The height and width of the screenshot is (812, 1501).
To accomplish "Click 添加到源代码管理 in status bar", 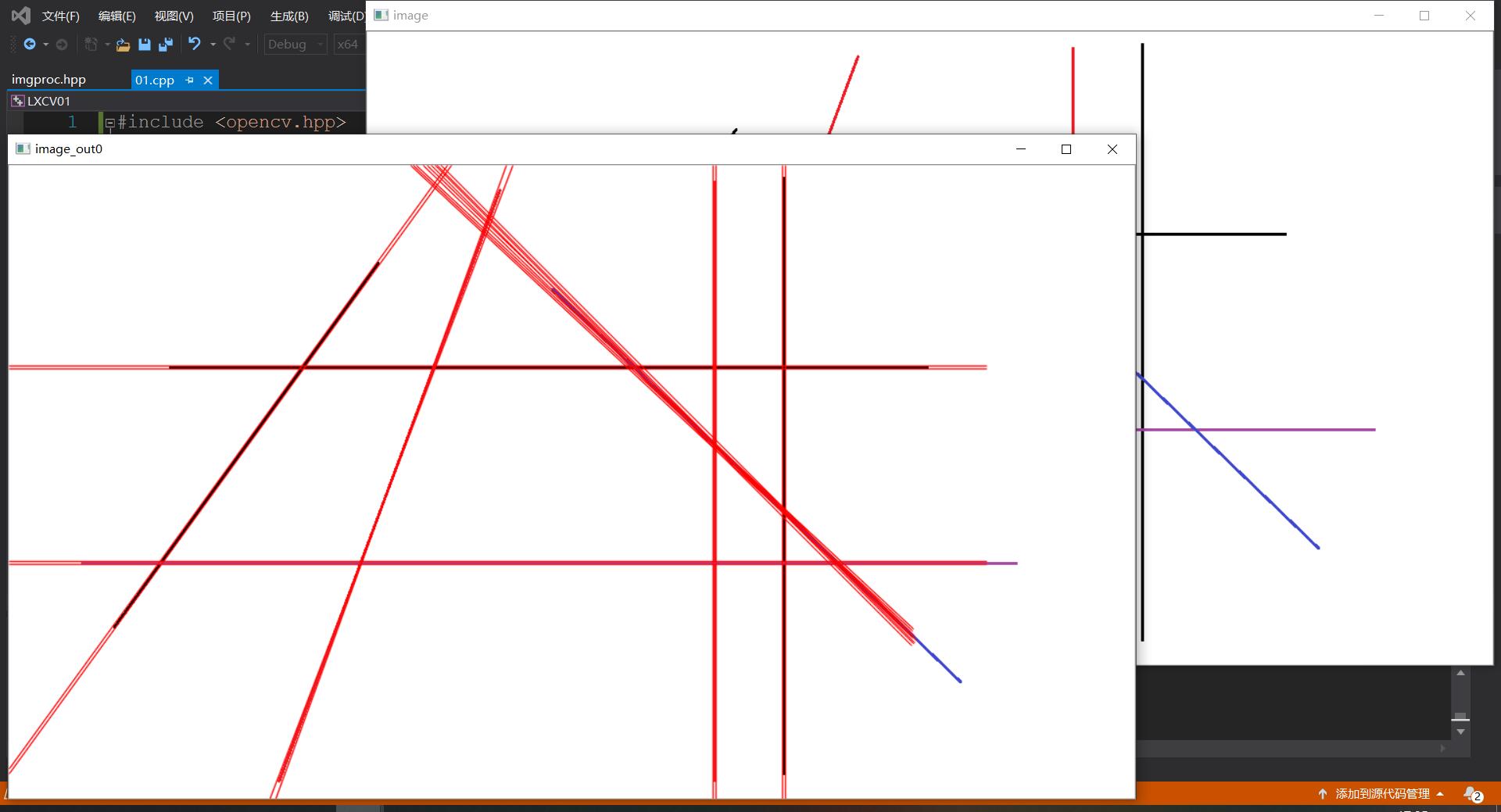I will (1381, 793).
